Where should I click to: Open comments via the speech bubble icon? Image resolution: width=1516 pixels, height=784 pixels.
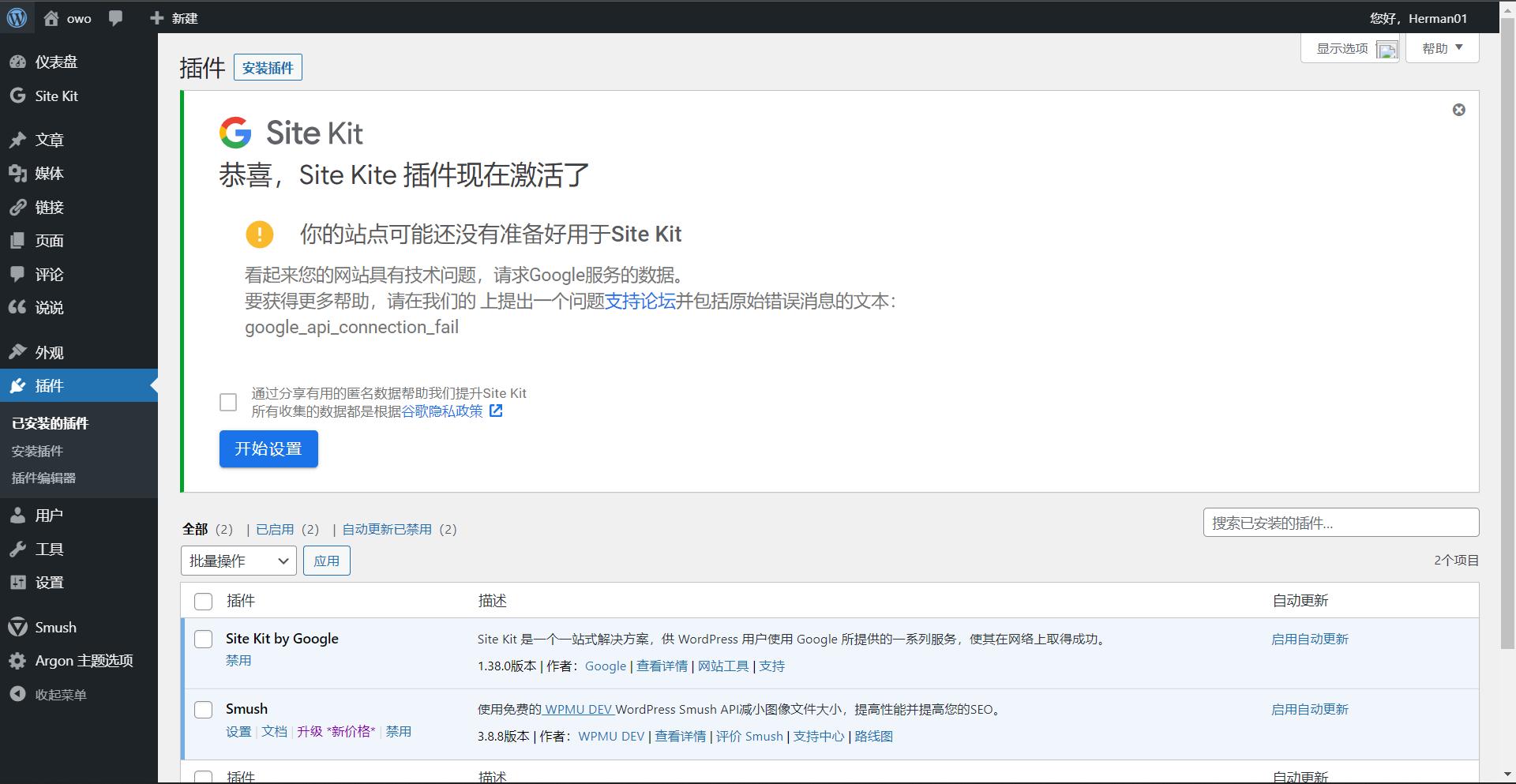point(116,17)
